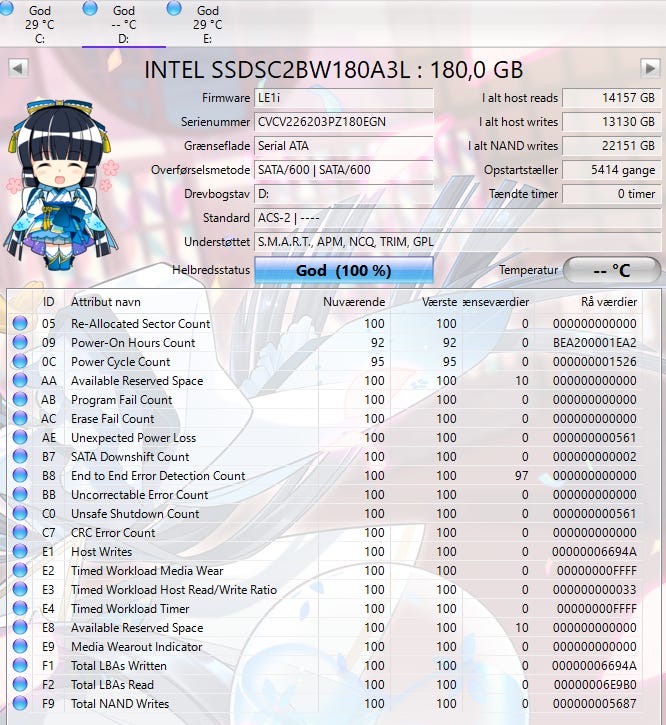The height and width of the screenshot is (725, 666).
Task: Click status icon for Power Cycle Count
Action: (20, 361)
